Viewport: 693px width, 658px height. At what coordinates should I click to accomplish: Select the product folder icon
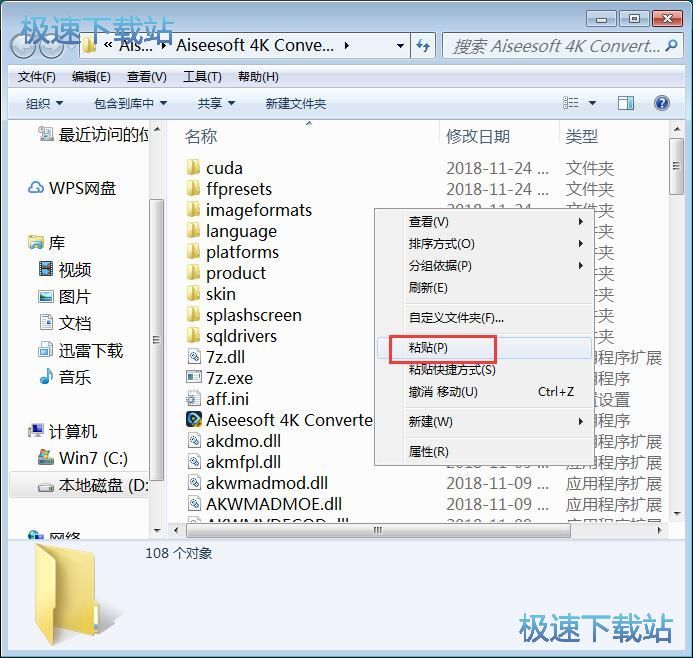pos(193,273)
